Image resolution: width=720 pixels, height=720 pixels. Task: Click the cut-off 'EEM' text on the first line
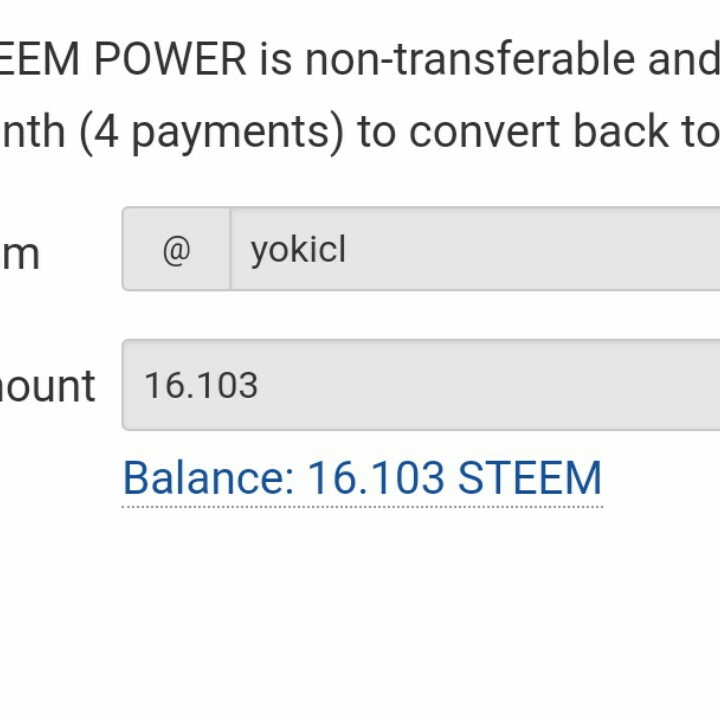[40, 60]
